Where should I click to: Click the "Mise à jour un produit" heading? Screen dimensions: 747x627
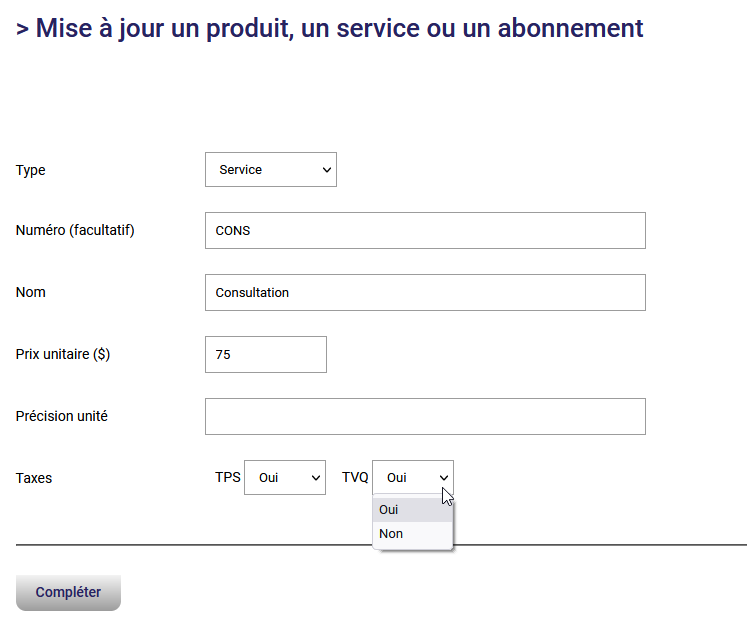click(x=330, y=28)
